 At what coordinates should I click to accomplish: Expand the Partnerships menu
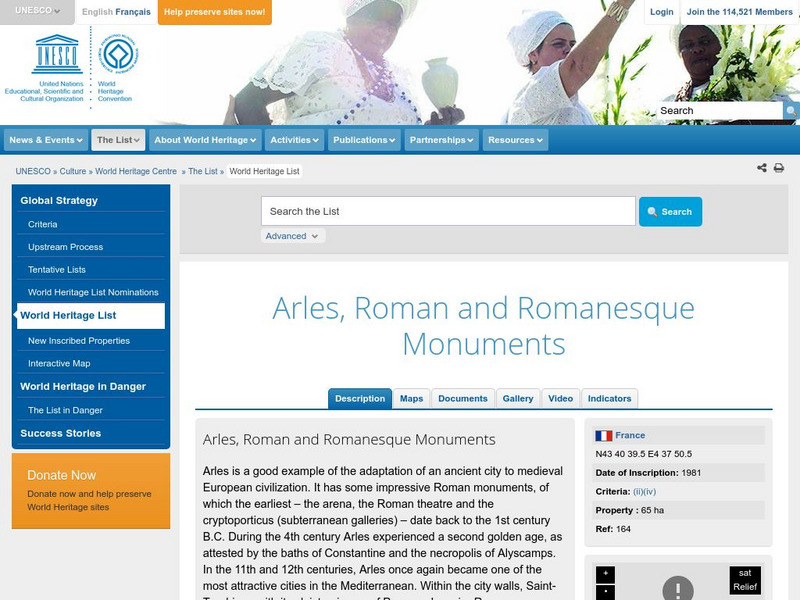tap(441, 140)
